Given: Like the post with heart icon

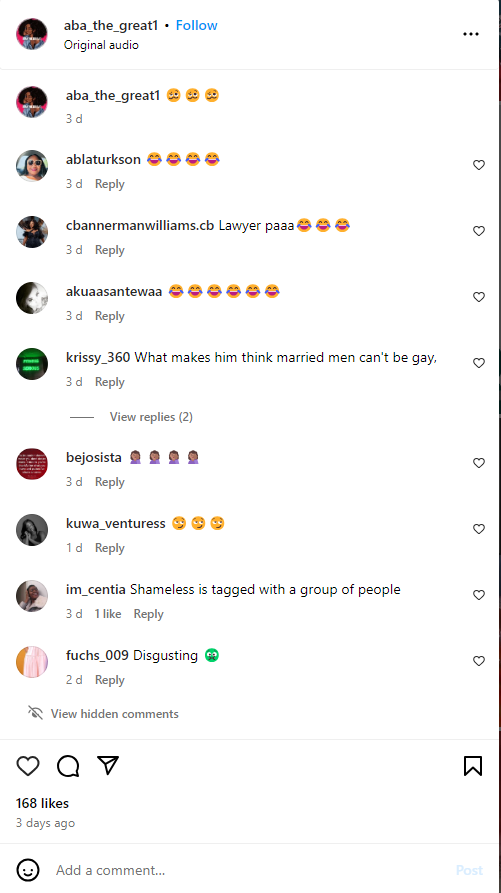Looking at the screenshot, I should point(28,766).
